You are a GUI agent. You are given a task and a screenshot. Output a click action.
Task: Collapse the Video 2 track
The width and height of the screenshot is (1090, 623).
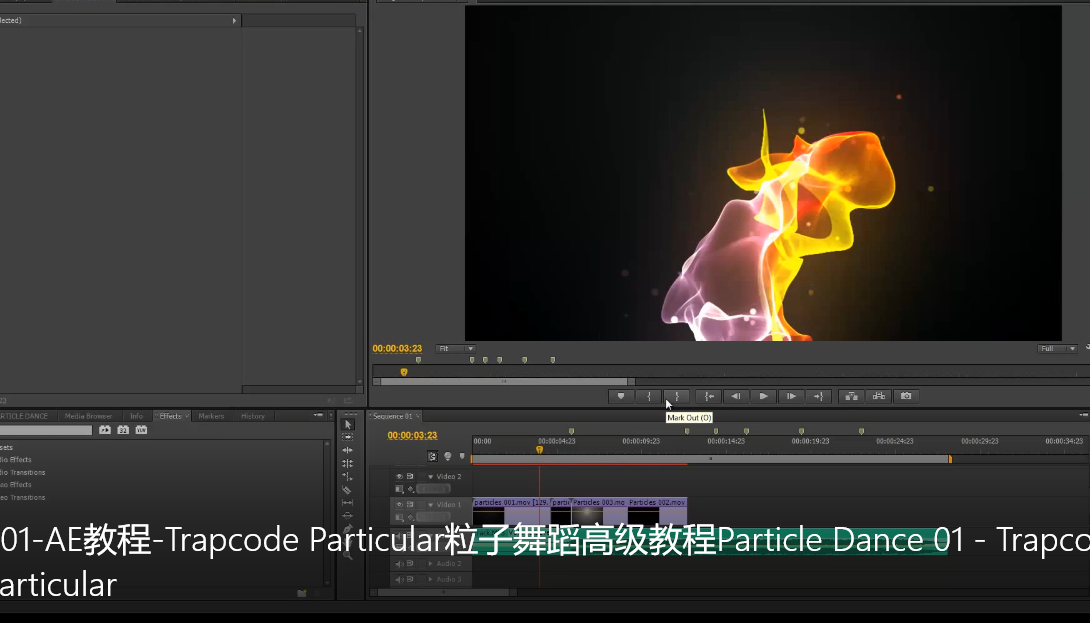tap(431, 477)
